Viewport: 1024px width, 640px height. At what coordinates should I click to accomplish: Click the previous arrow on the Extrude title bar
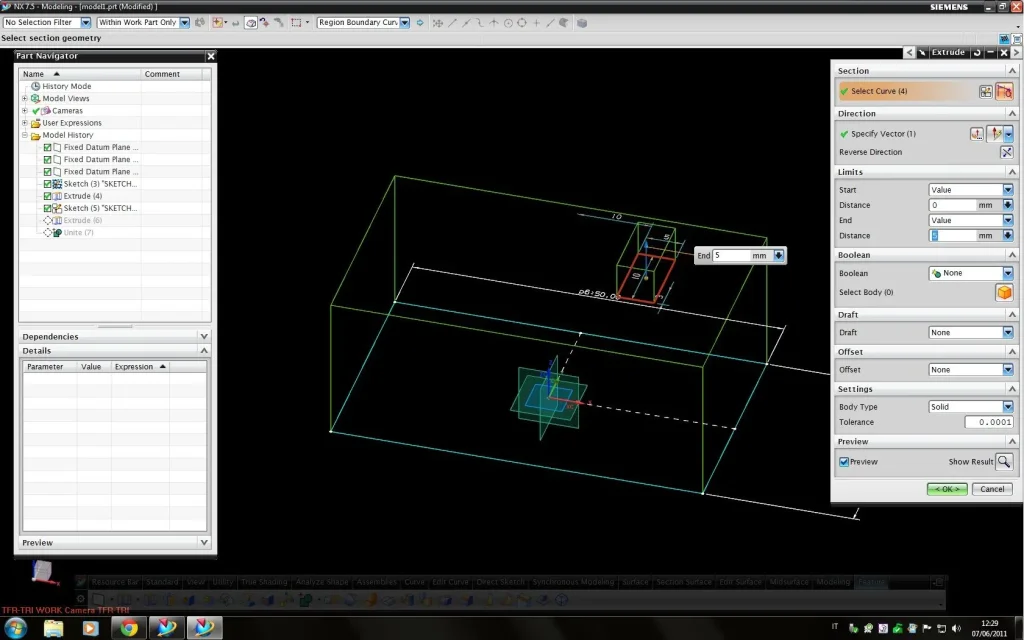point(909,52)
